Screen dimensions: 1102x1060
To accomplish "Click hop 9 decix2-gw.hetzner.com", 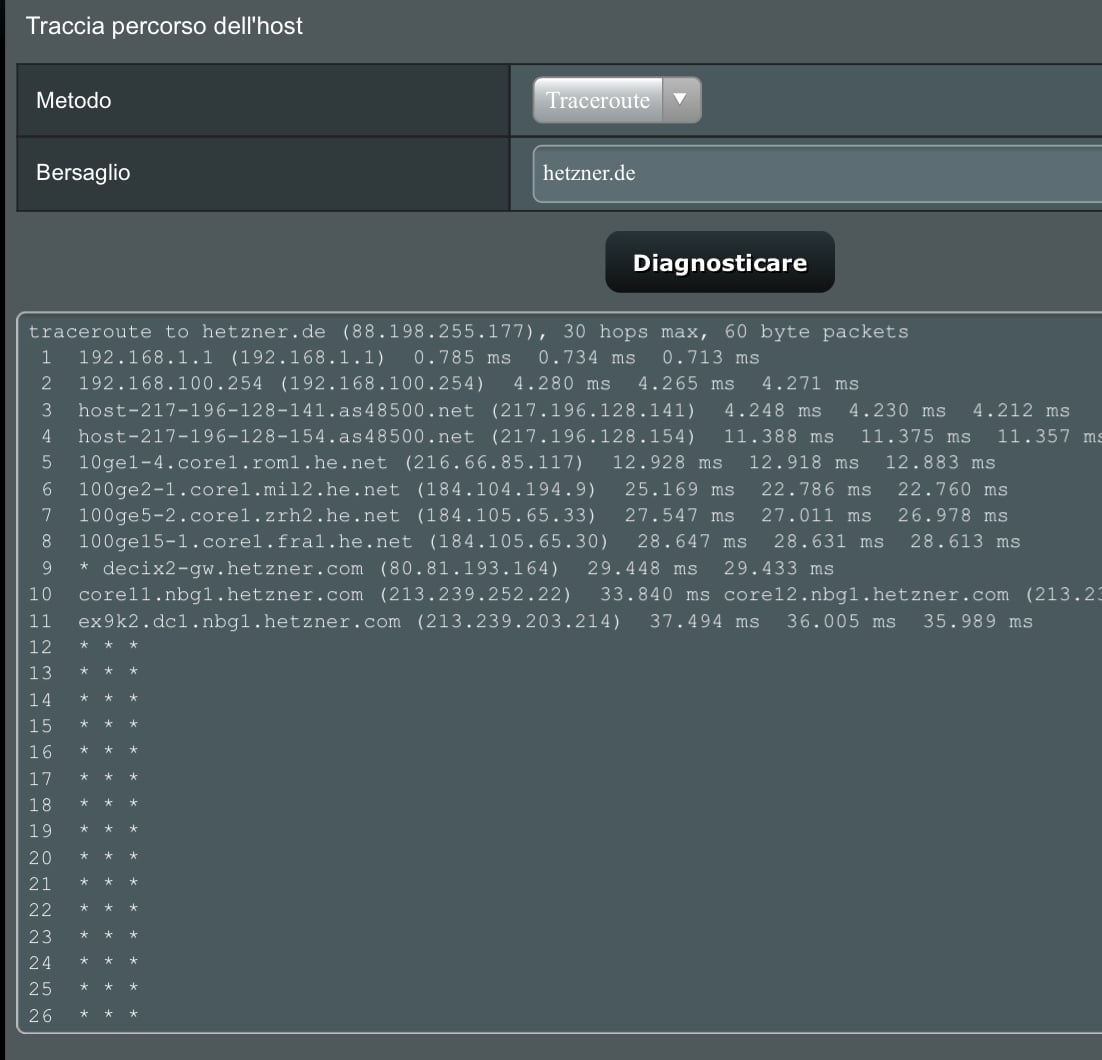I will (233, 568).
